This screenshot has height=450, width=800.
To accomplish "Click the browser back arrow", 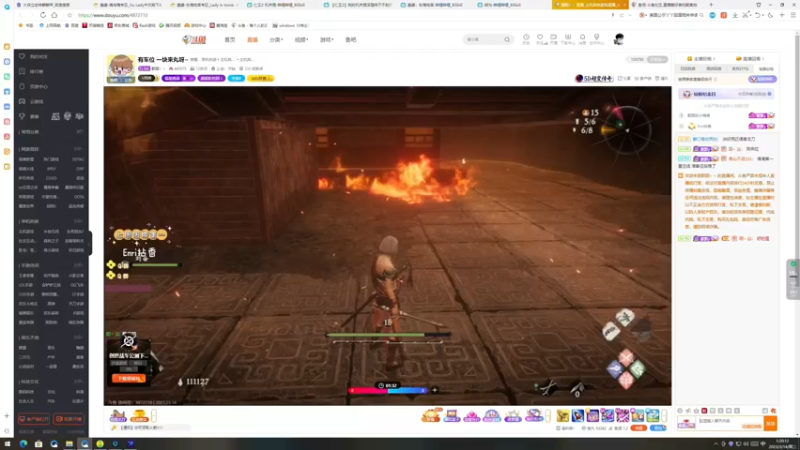I will pyautogui.click(x=20, y=15).
